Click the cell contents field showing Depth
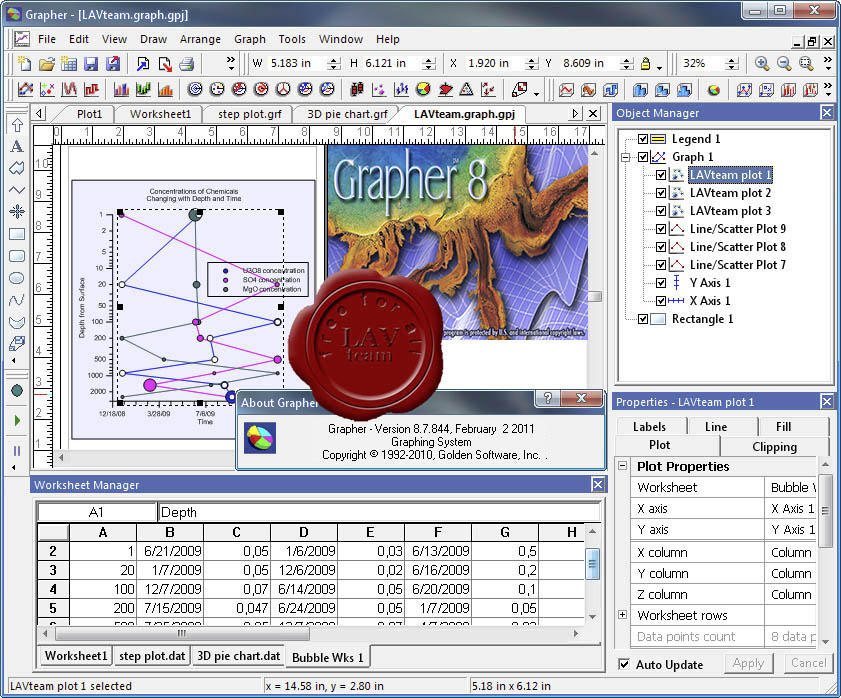Screen dimensions: 841x698 (x=379, y=512)
